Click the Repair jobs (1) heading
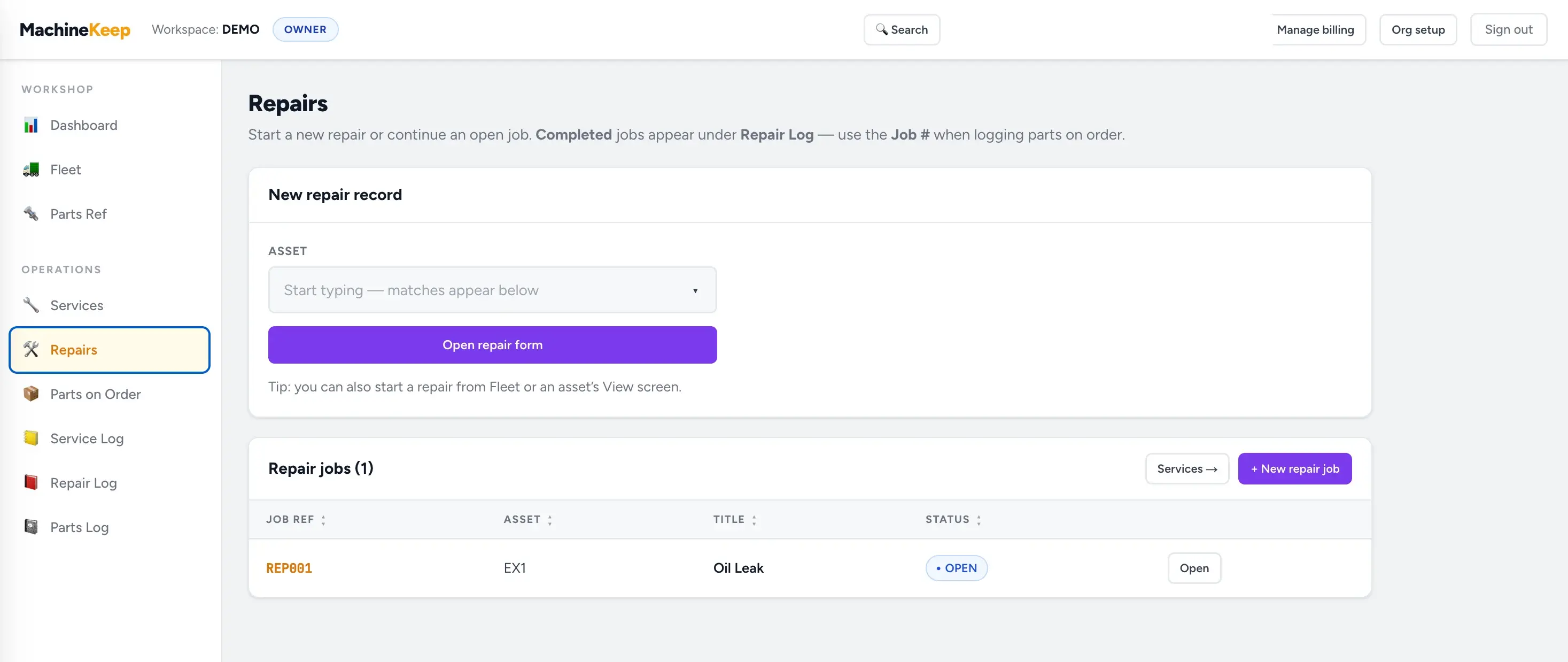Image resolution: width=1568 pixels, height=662 pixels. click(320, 468)
